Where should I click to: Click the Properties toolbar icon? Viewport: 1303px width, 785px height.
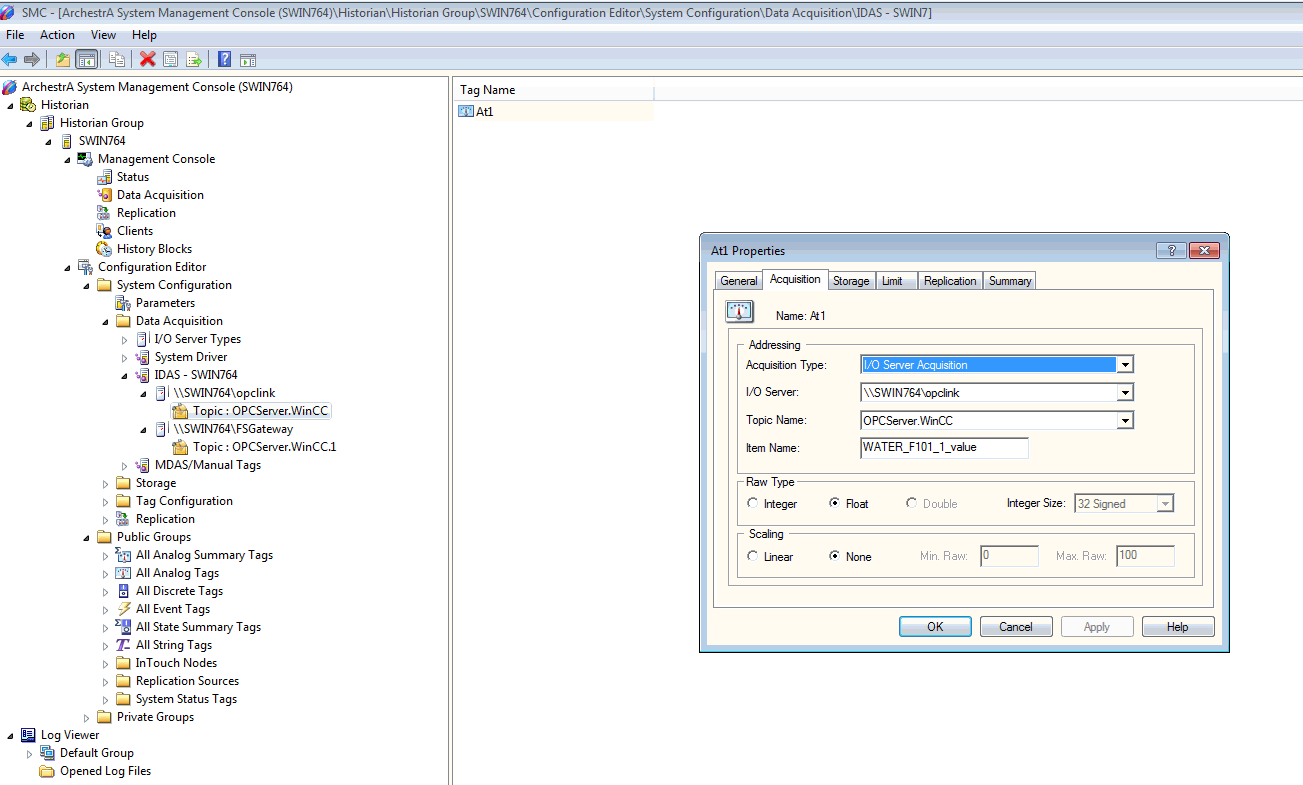(170, 59)
